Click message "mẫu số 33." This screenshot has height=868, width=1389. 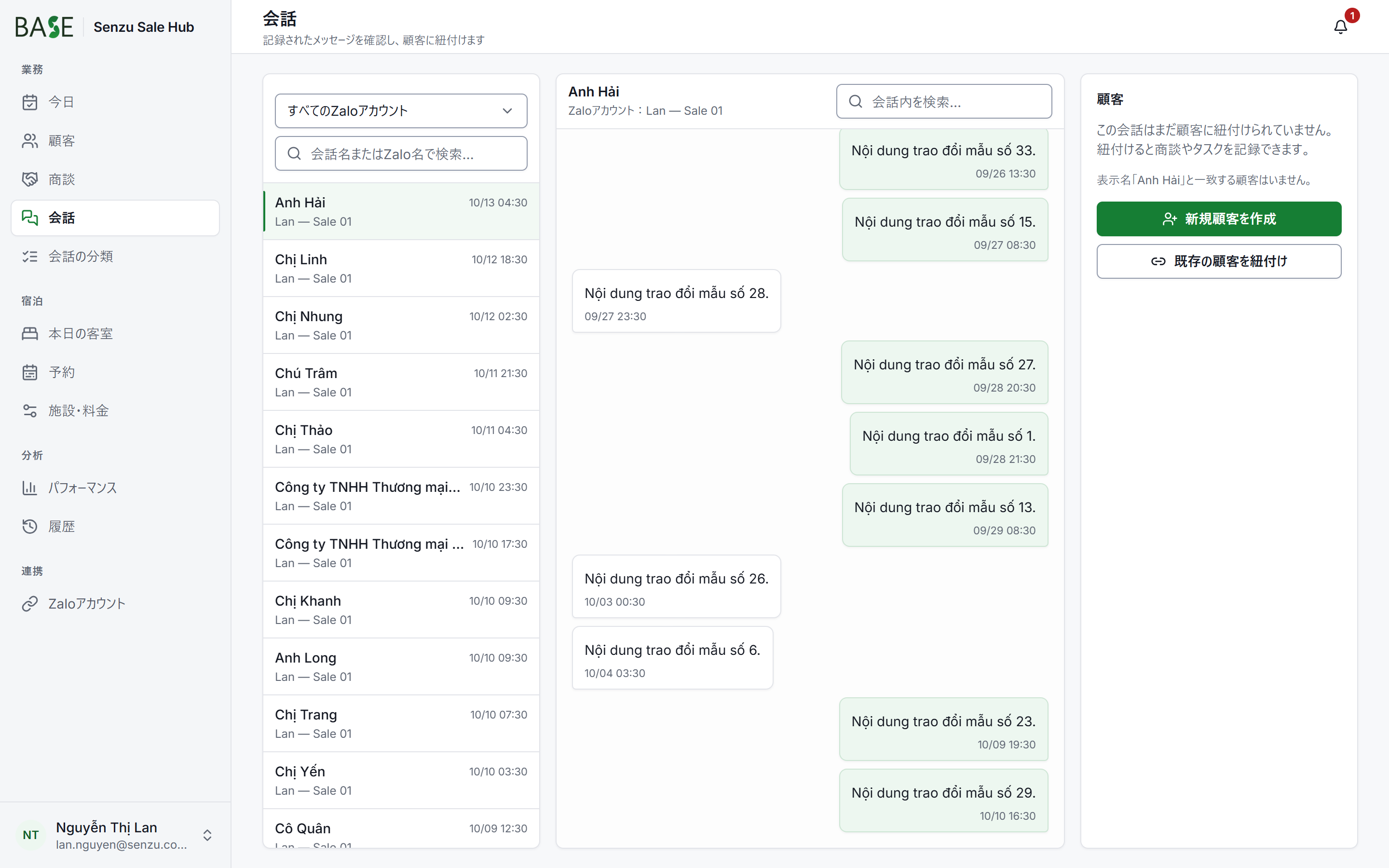(943, 159)
